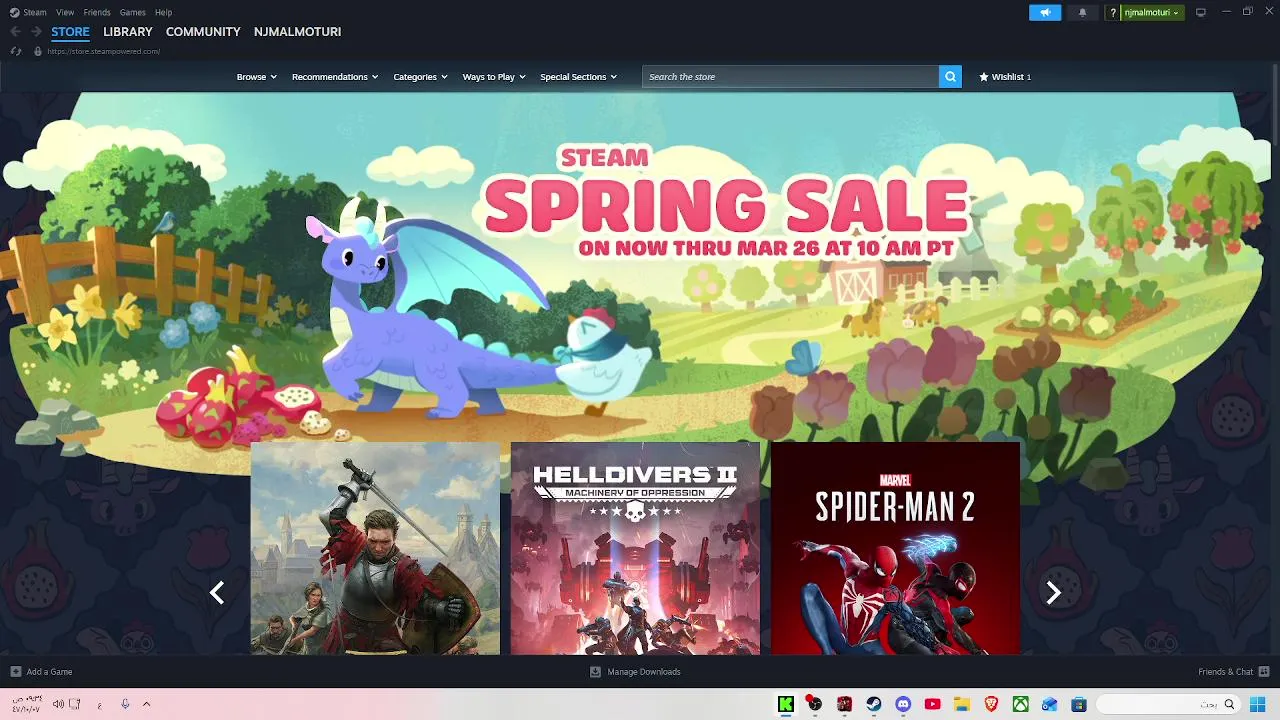
Task: Click the carousel next arrow
Action: click(1053, 593)
